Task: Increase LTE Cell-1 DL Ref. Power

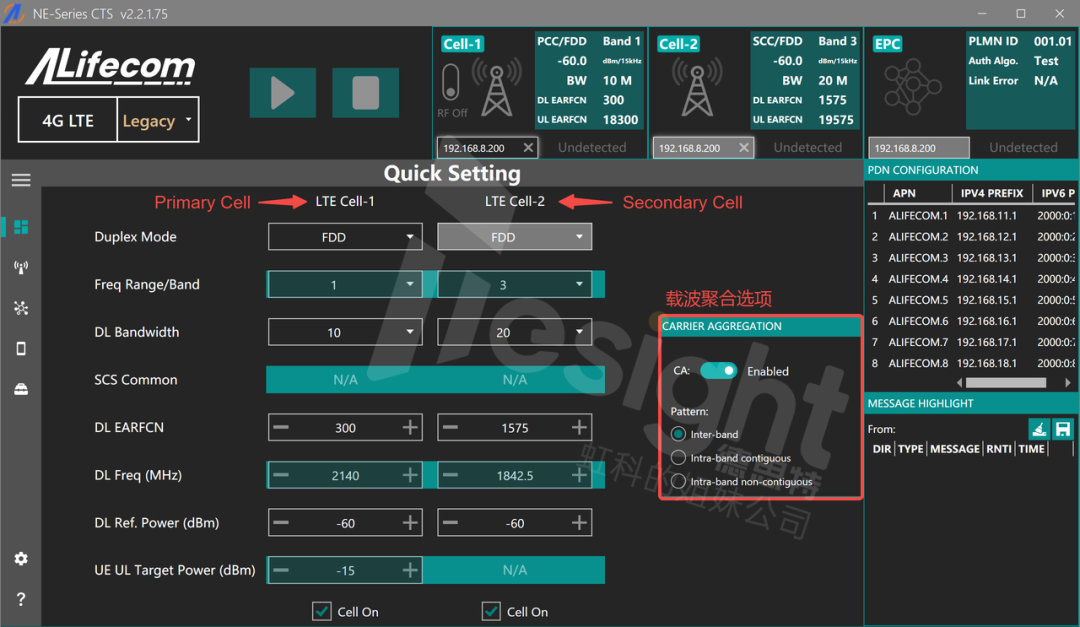Action: coord(410,523)
